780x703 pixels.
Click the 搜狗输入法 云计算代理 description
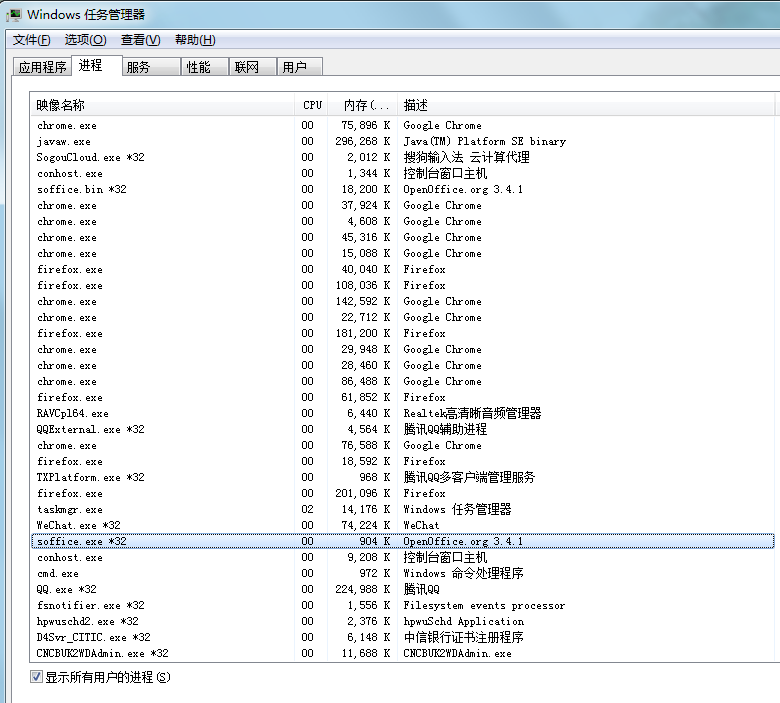point(466,157)
